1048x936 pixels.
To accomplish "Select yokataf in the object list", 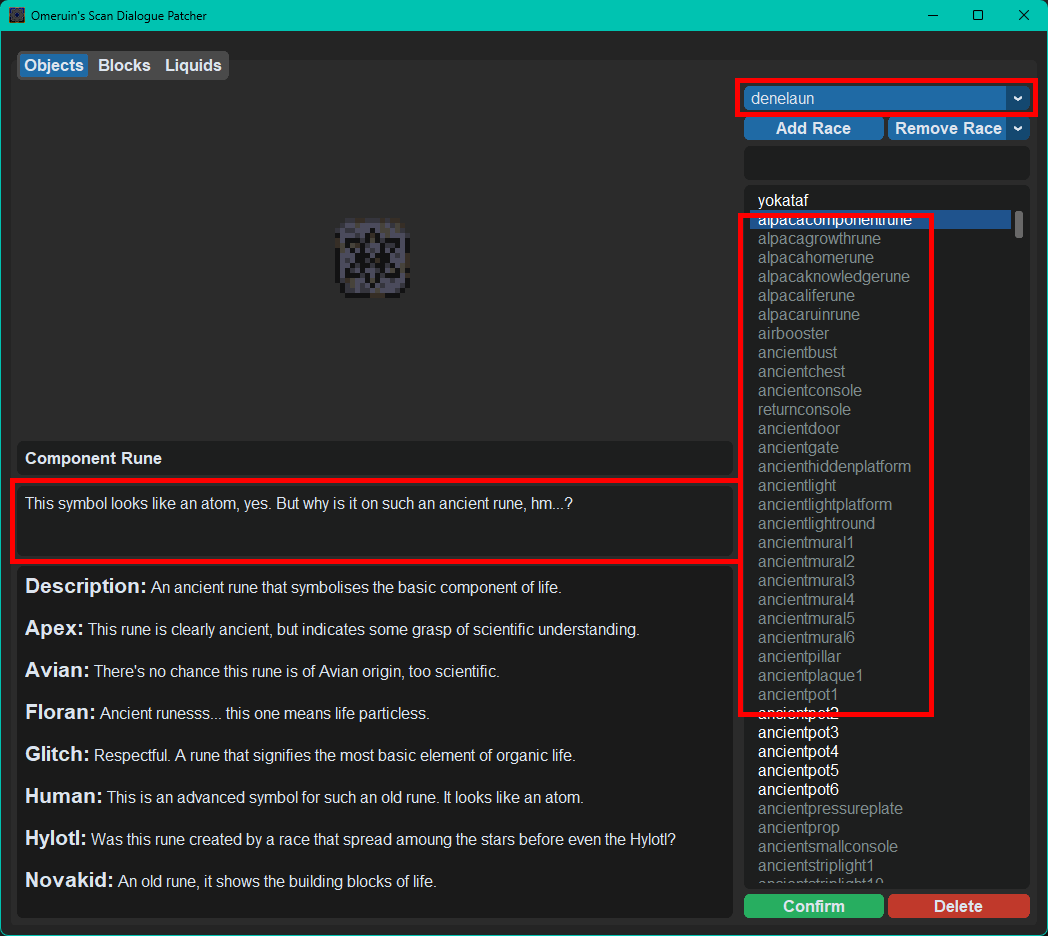I will tap(783, 201).
